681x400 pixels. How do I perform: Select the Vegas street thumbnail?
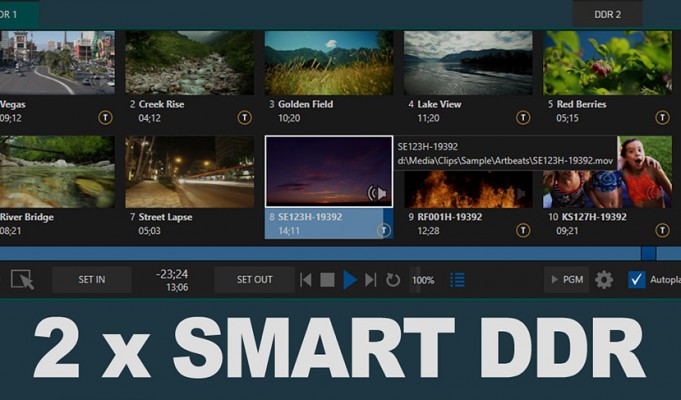tap(57, 63)
